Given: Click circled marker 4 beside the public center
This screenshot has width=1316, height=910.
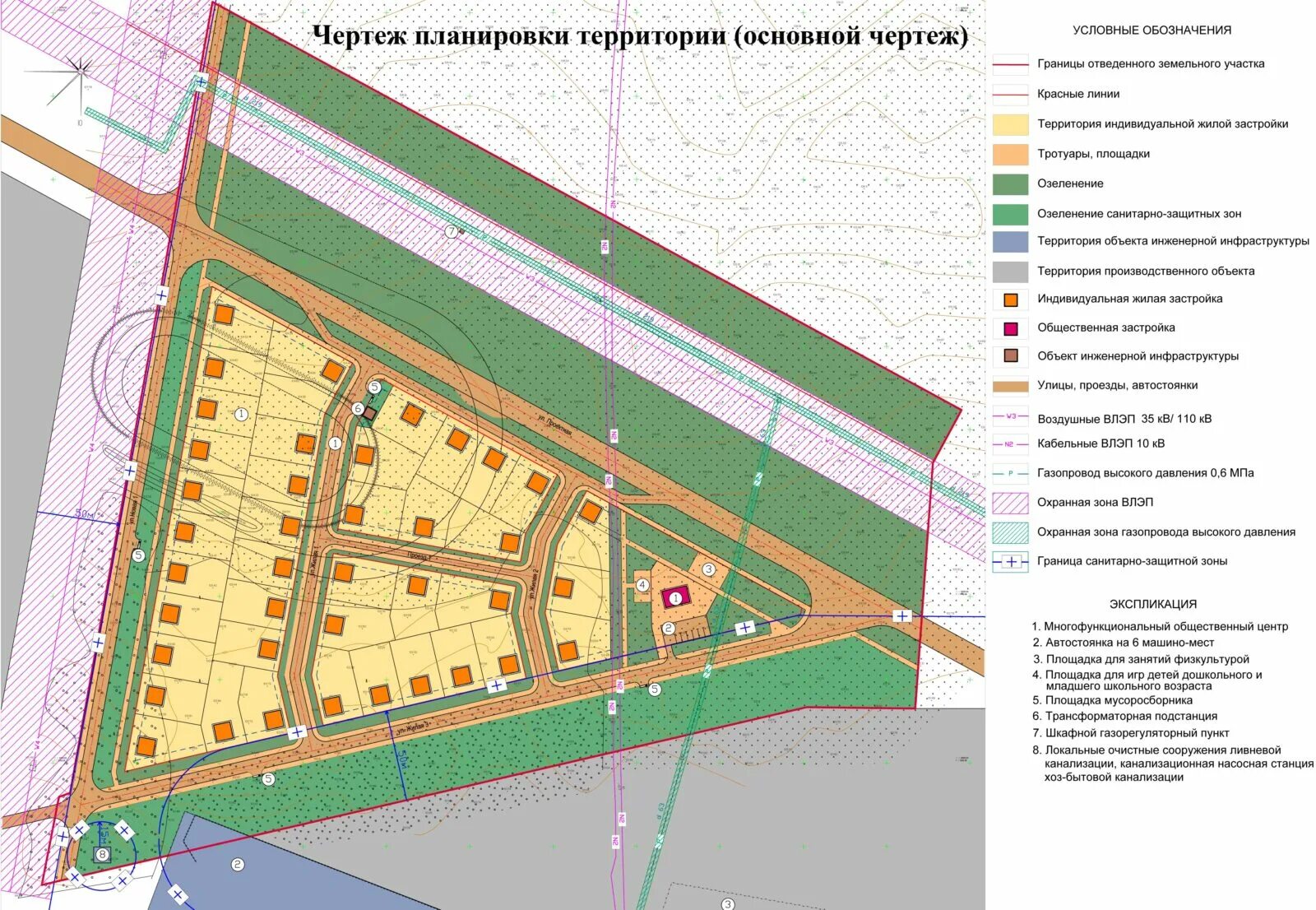Looking at the screenshot, I should 642,586.
